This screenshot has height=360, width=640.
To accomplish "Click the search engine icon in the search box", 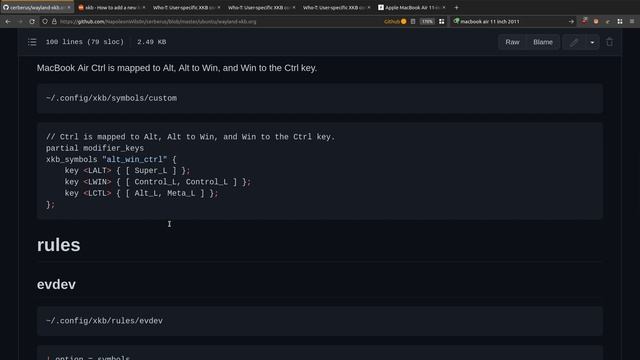I will click(x=456, y=21).
